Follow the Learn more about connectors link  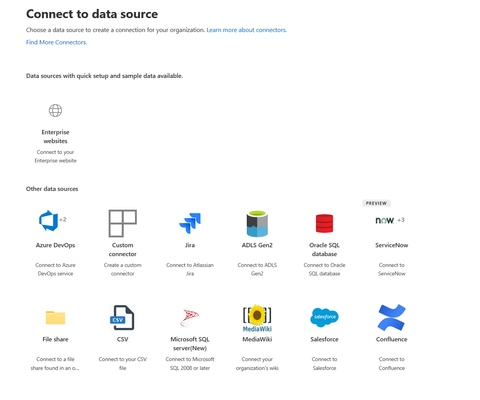click(x=247, y=30)
